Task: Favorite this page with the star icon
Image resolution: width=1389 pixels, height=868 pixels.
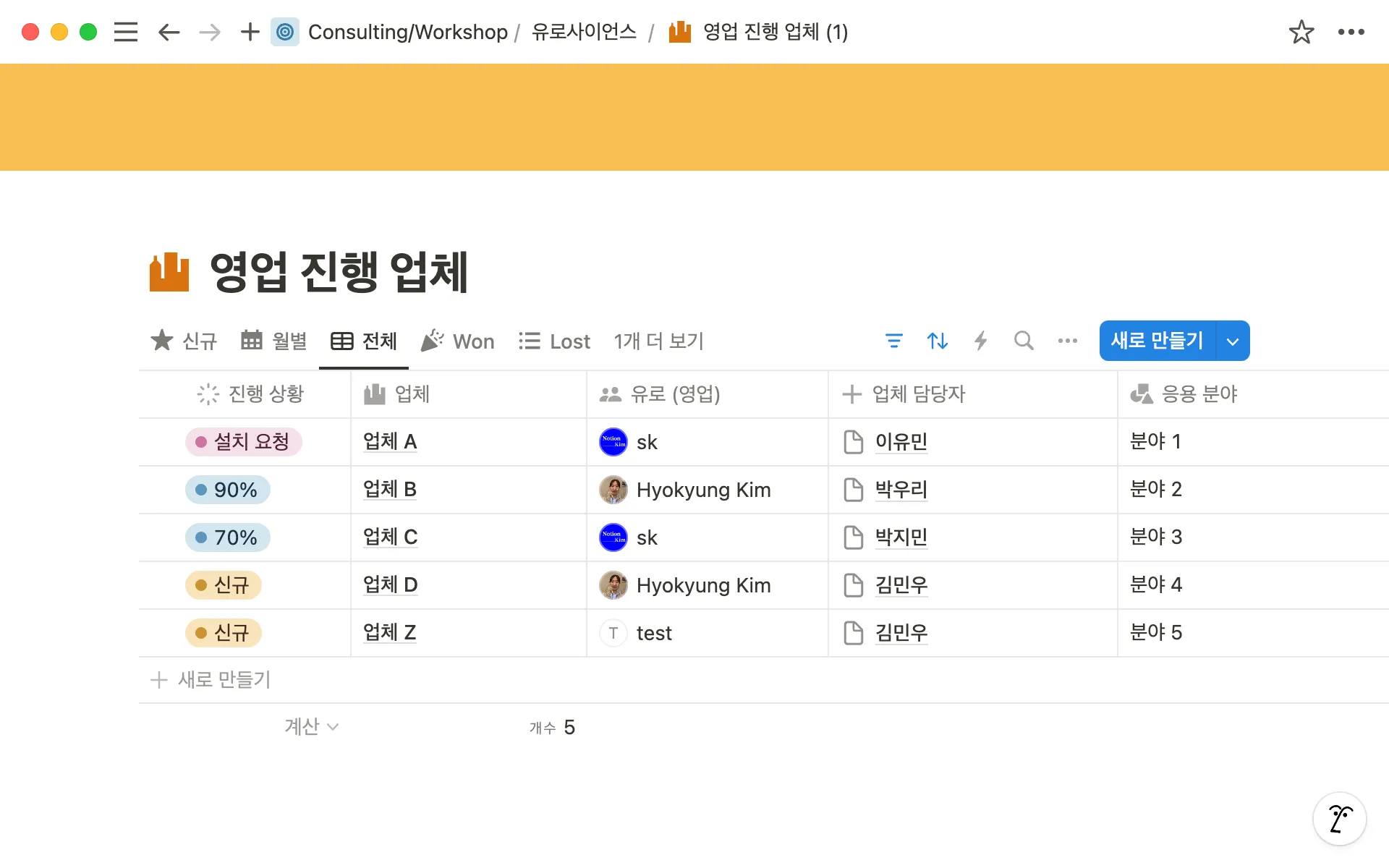Action: [x=1301, y=32]
